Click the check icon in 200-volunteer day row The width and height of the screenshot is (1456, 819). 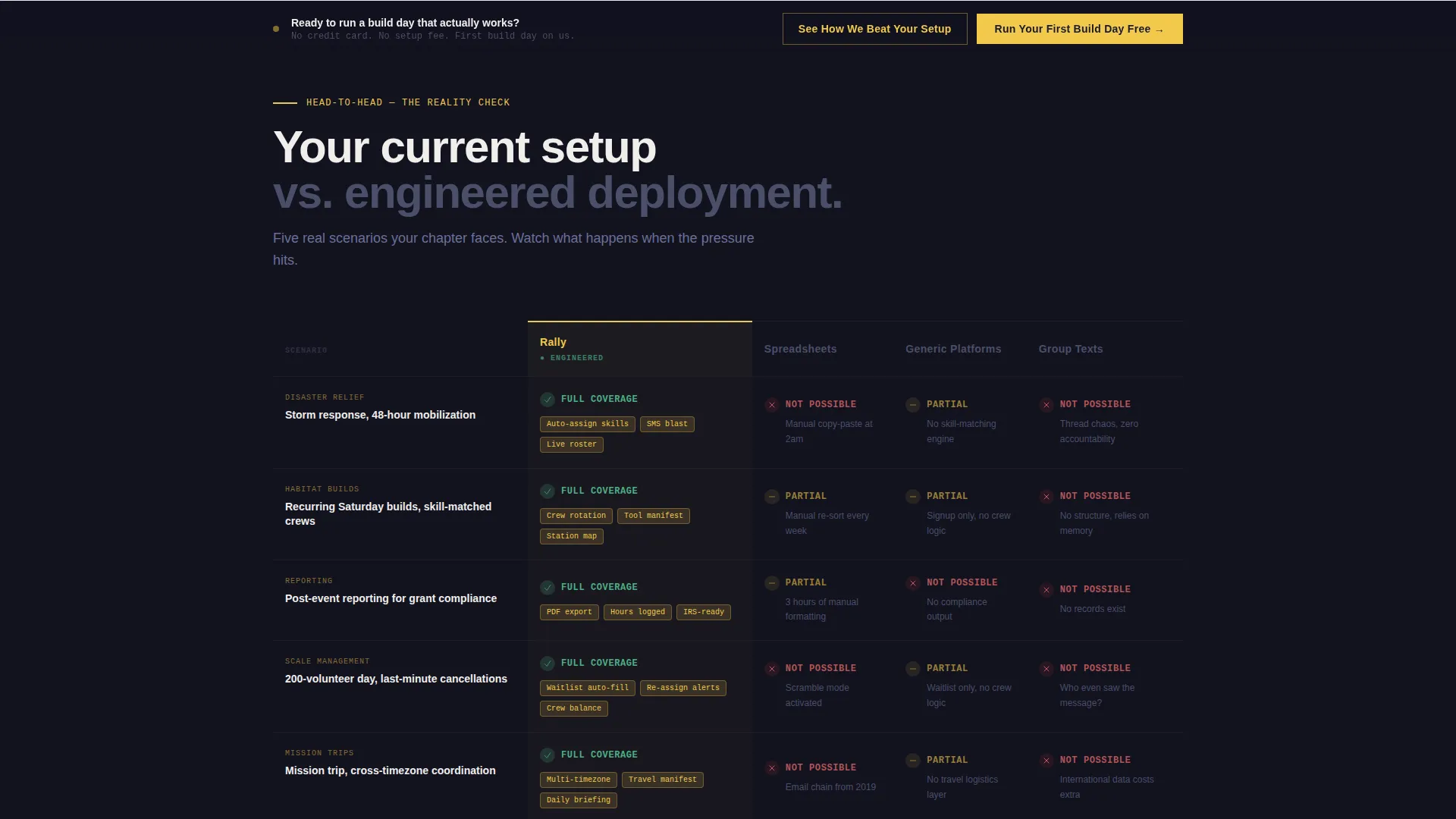548,664
